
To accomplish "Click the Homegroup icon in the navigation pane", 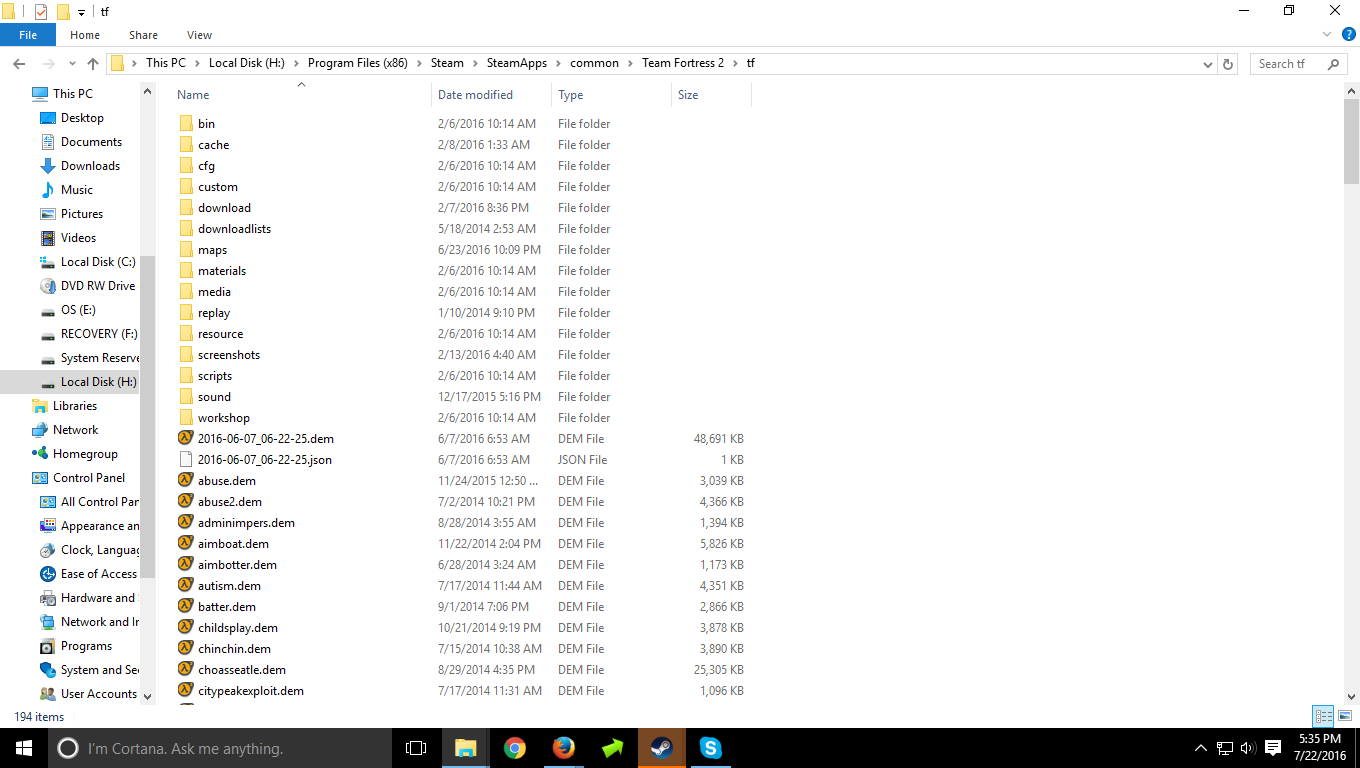I will click(x=40, y=453).
